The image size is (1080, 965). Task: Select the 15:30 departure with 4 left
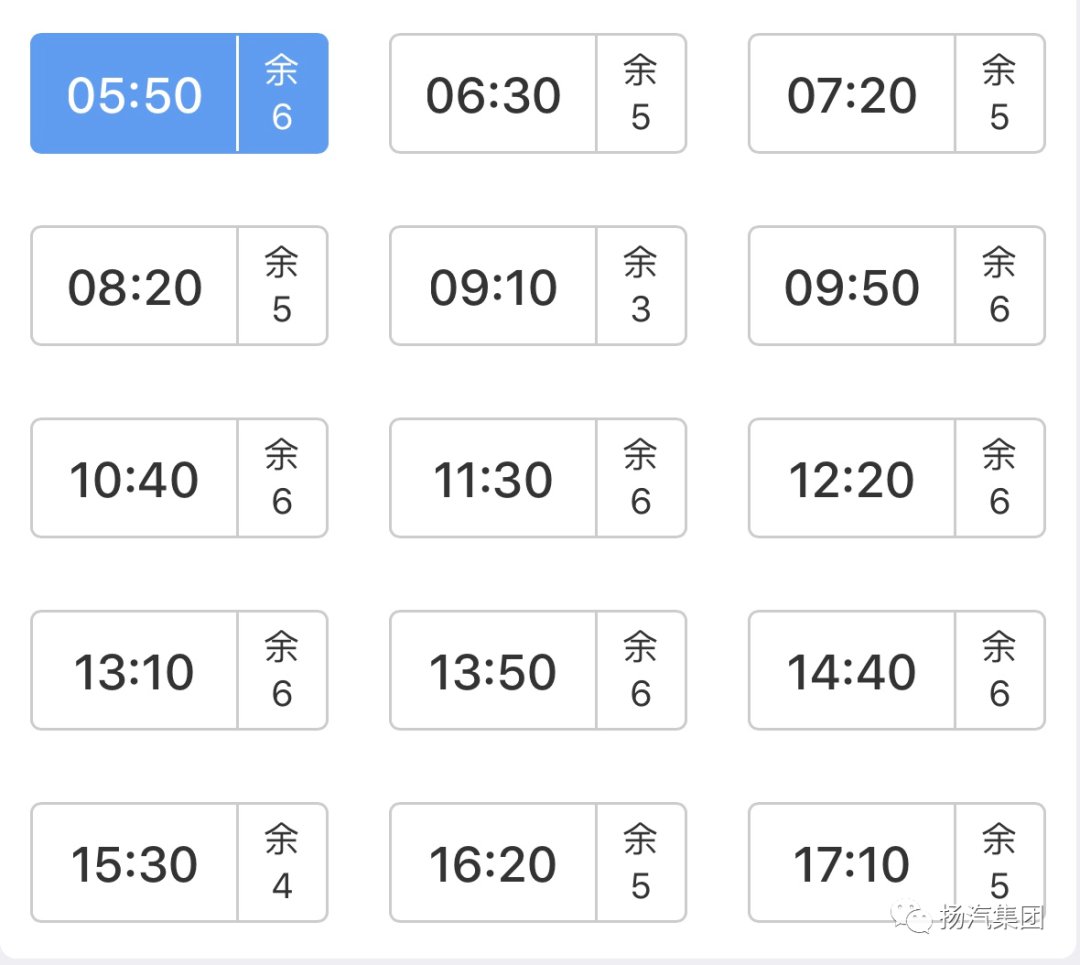(x=135, y=863)
